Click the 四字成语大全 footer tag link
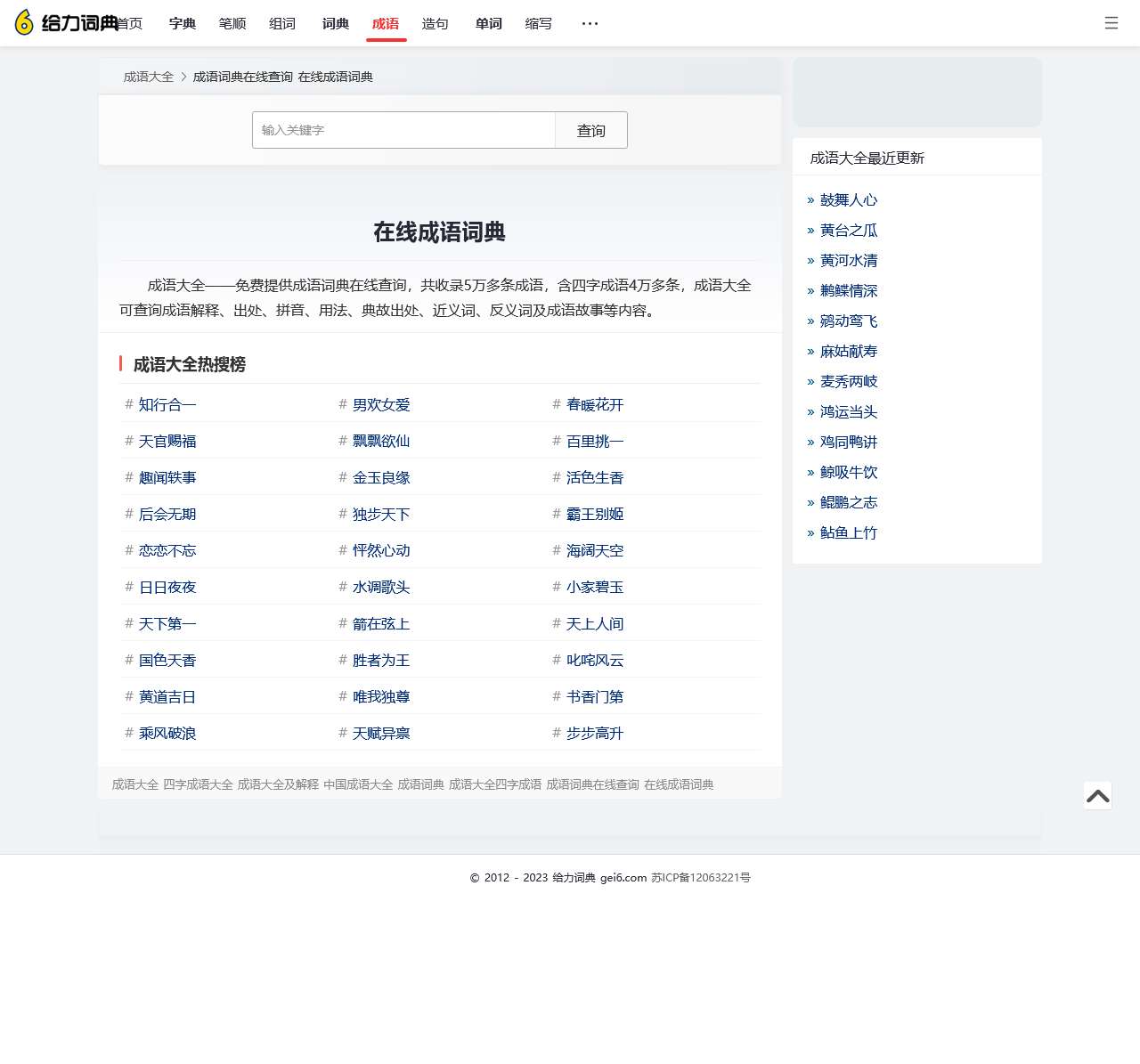Screen dimensions: 1140x1064 coord(198,784)
